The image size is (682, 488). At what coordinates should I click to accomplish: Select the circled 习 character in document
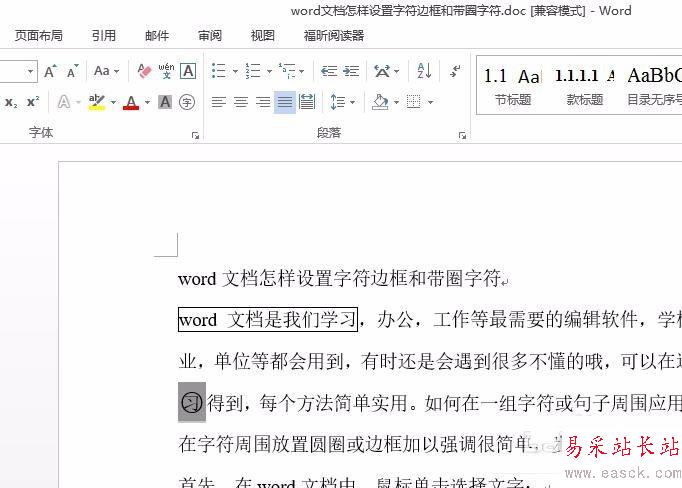(192, 402)
